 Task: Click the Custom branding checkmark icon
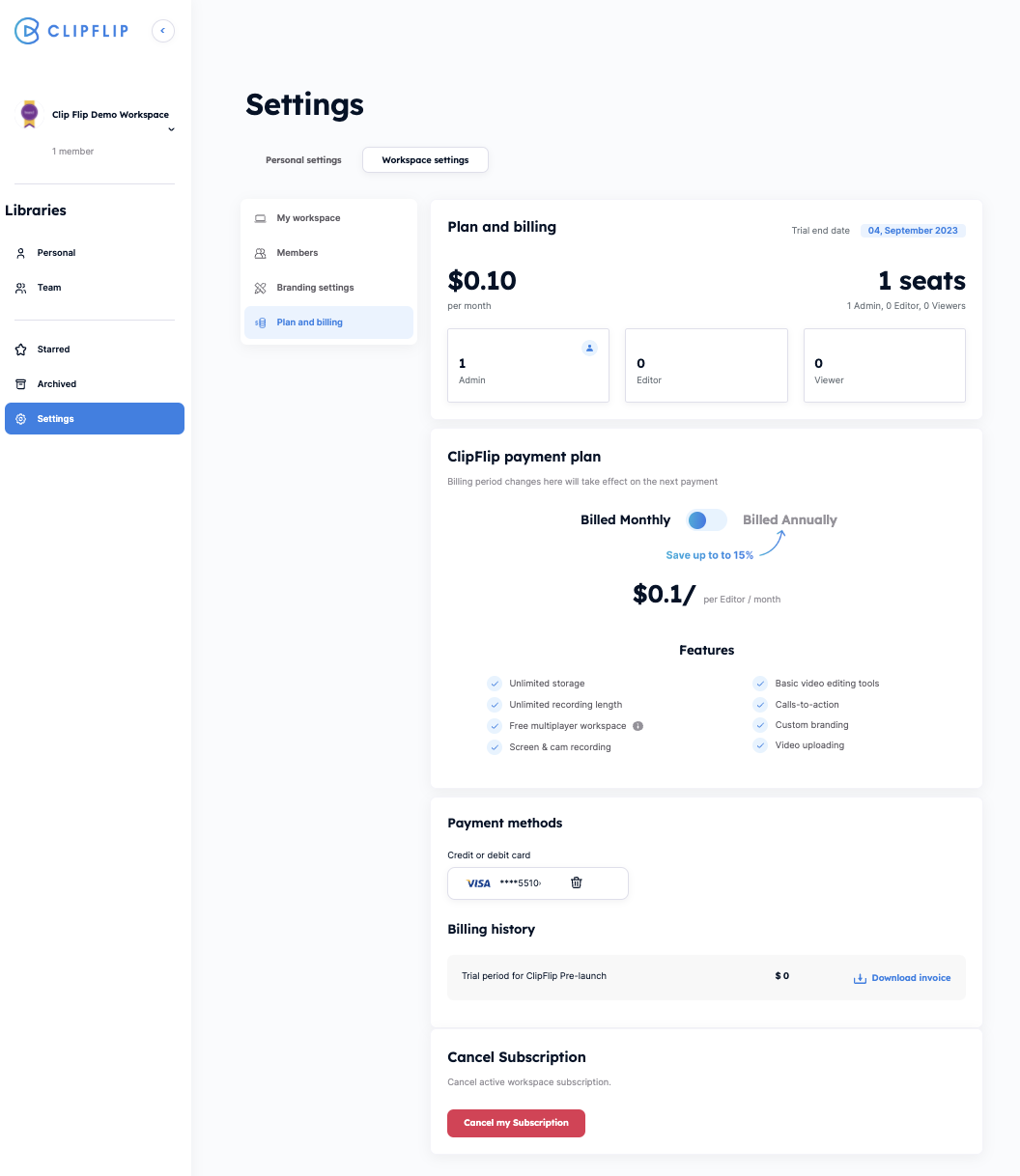point(760,725)
